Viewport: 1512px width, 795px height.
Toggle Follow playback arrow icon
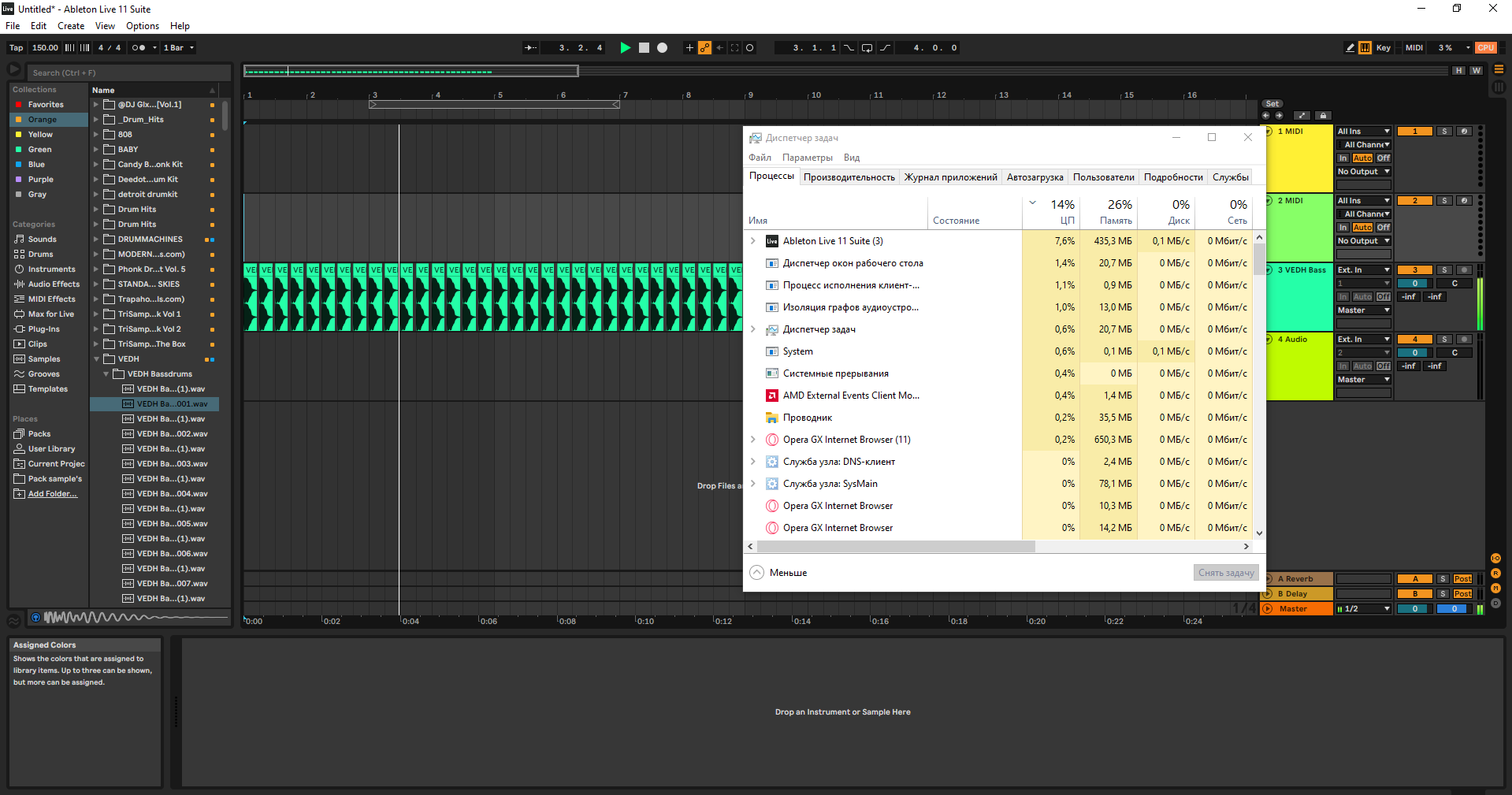[531, 48]
